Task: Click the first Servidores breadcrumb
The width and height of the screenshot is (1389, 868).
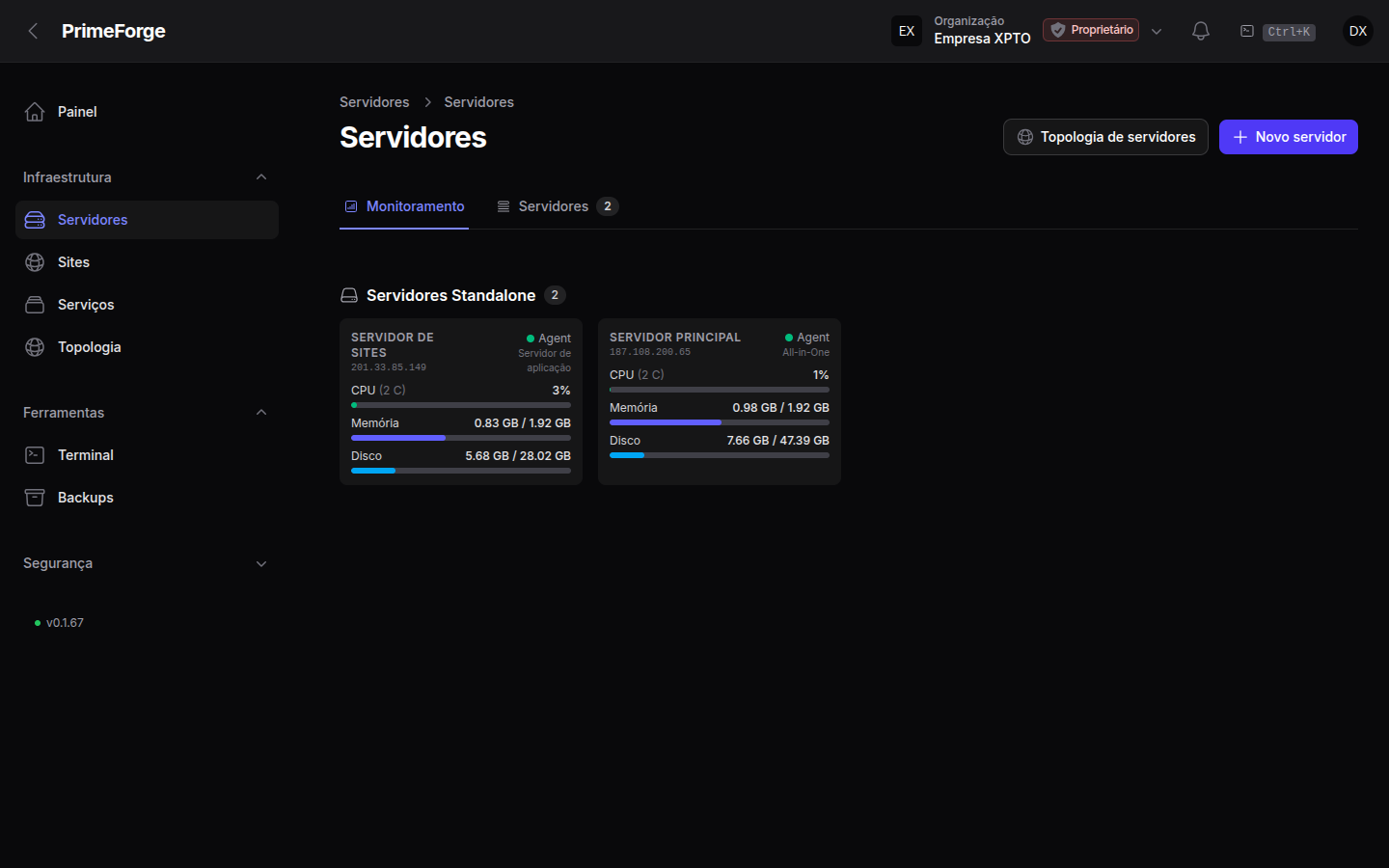Action: [374, 102]
